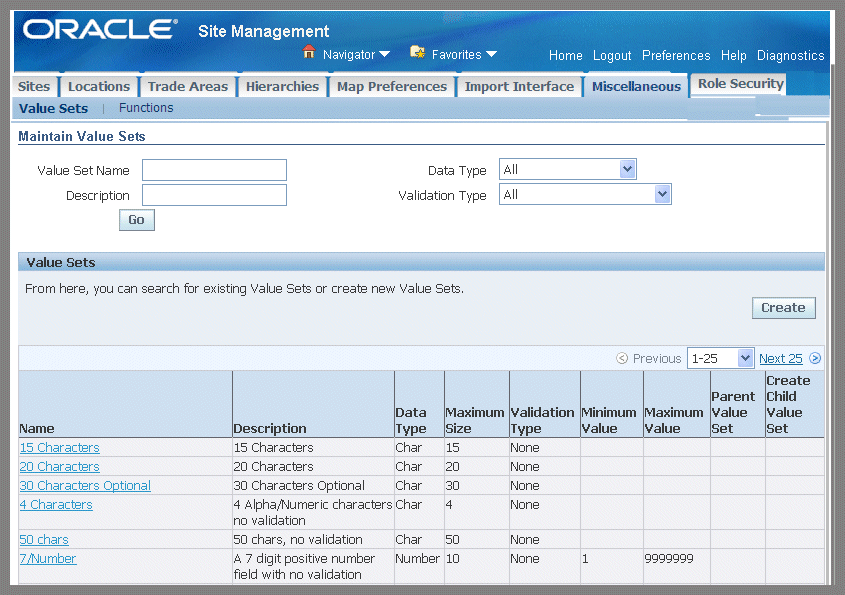Click the disabled Previous arrow icon
The image size is (845, 595).
point(622,358)
